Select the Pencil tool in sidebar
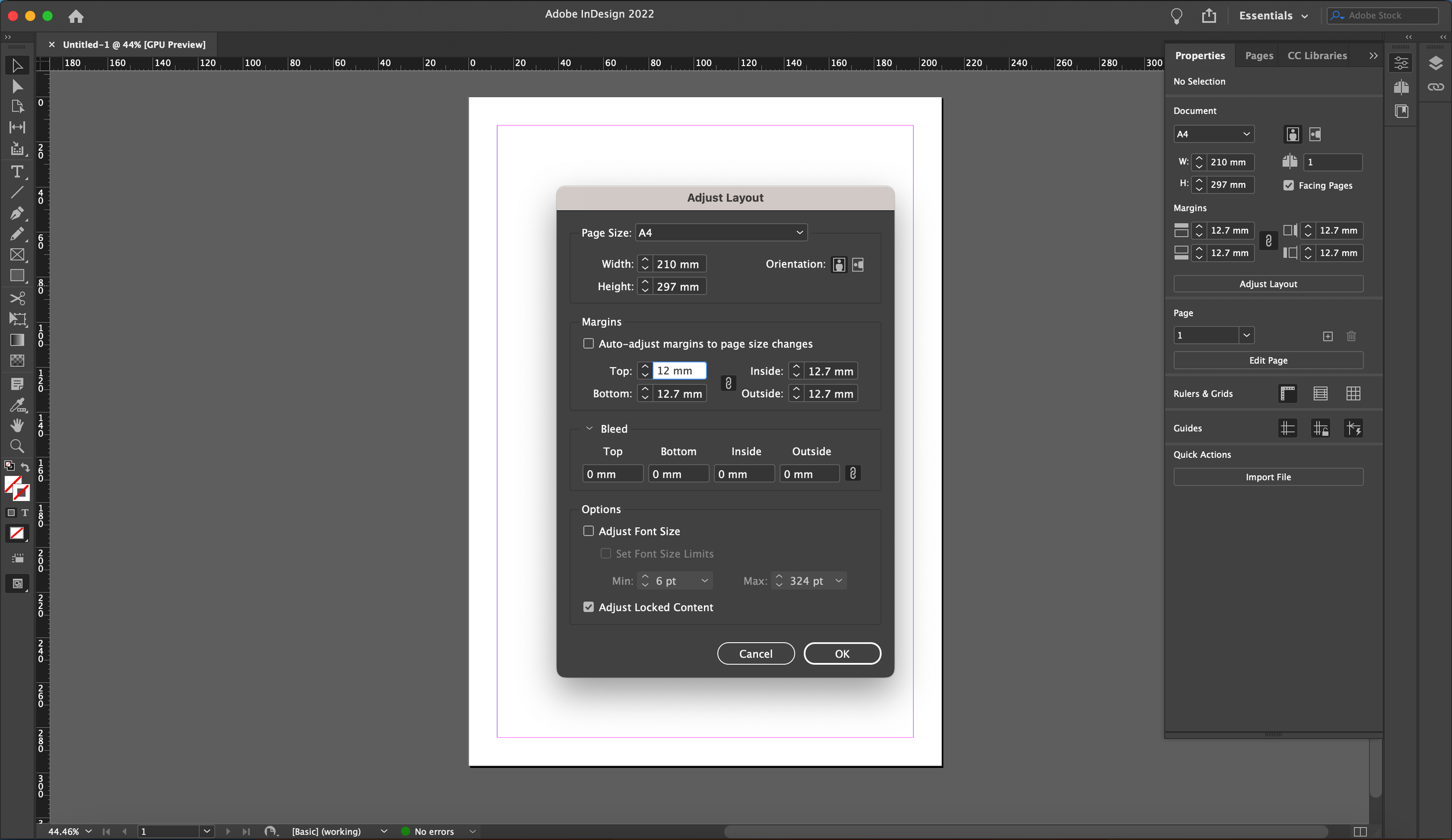This screenshot has width=1452, height=840. click(x=15, y=233)
